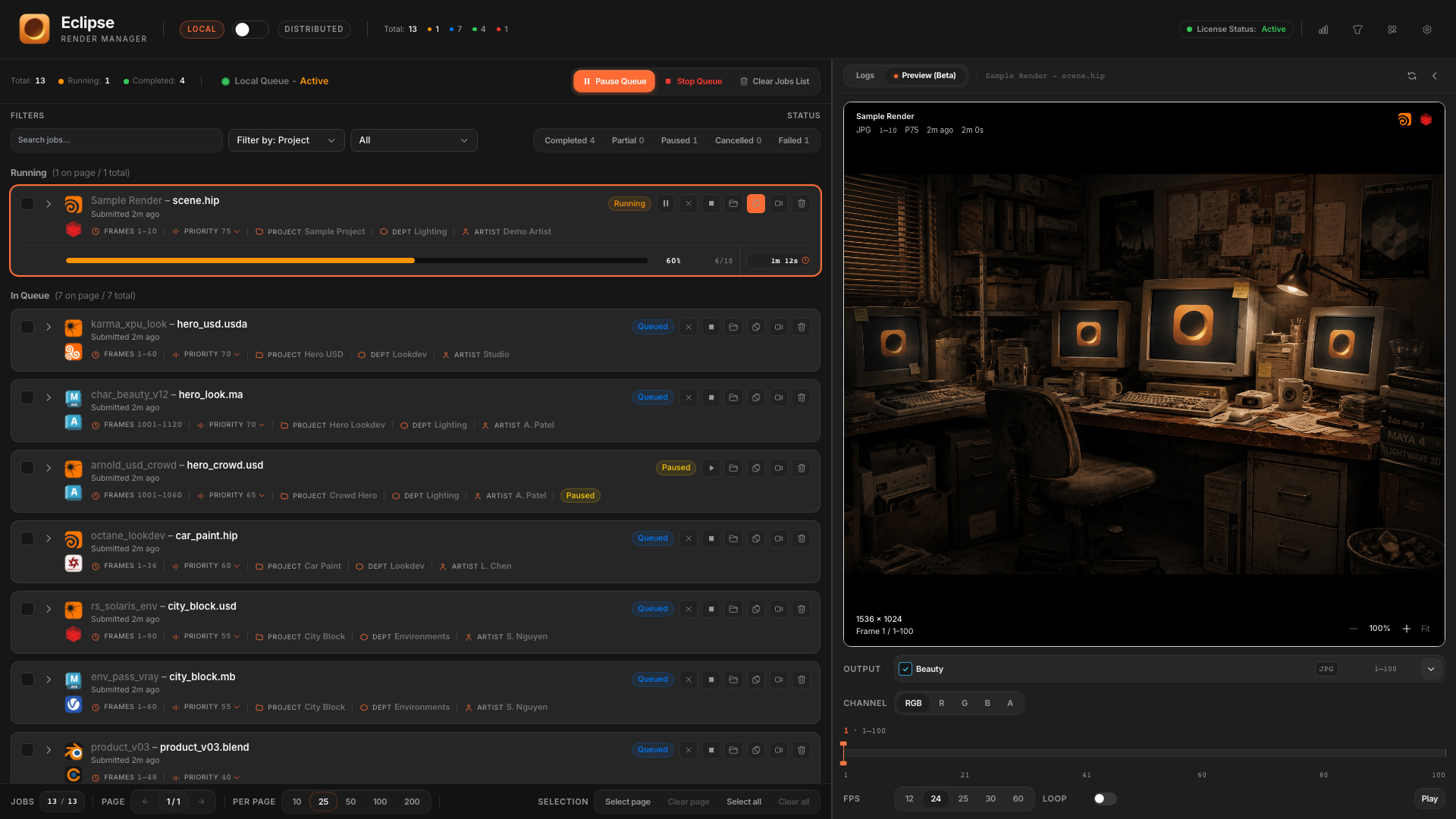Cancel Sample Render with its X icon
Image resolution: width=1456 pixels, height=819 pixels.
[x=689, y=203]
